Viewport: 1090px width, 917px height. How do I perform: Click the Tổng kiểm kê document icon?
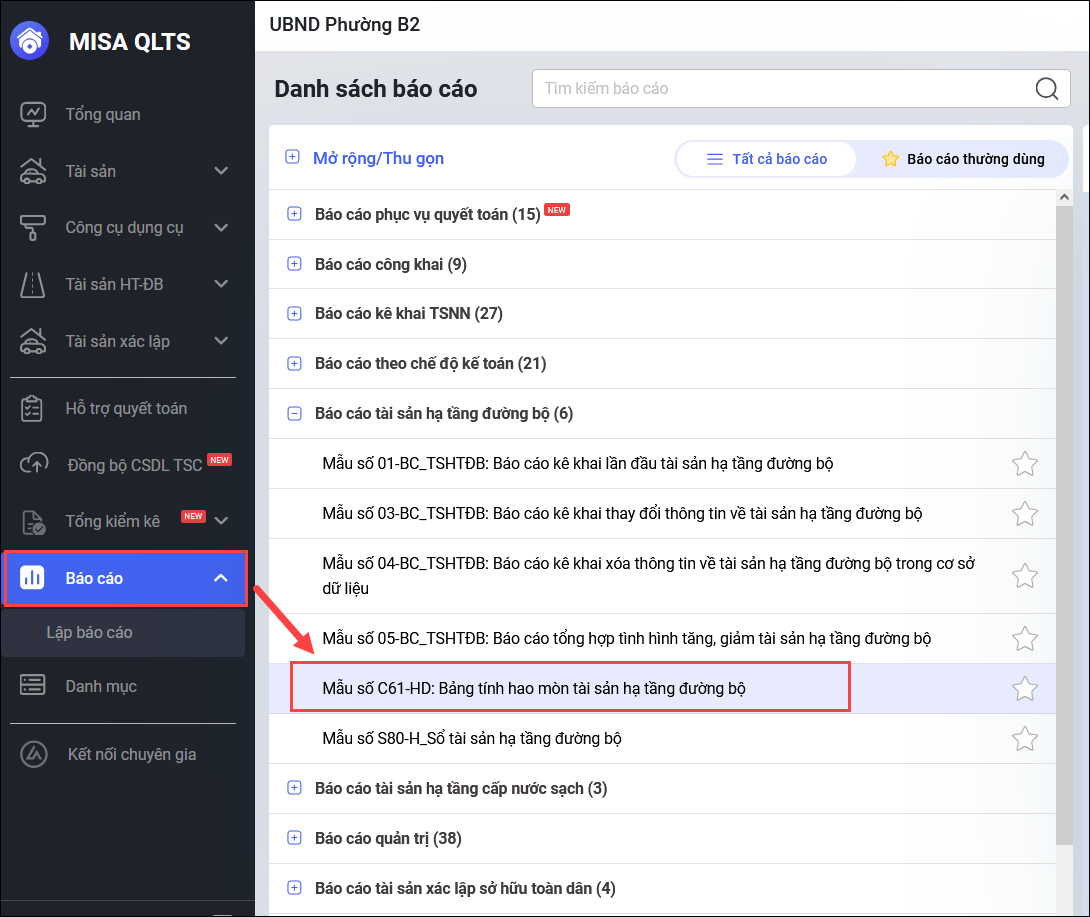coord(33,521)
